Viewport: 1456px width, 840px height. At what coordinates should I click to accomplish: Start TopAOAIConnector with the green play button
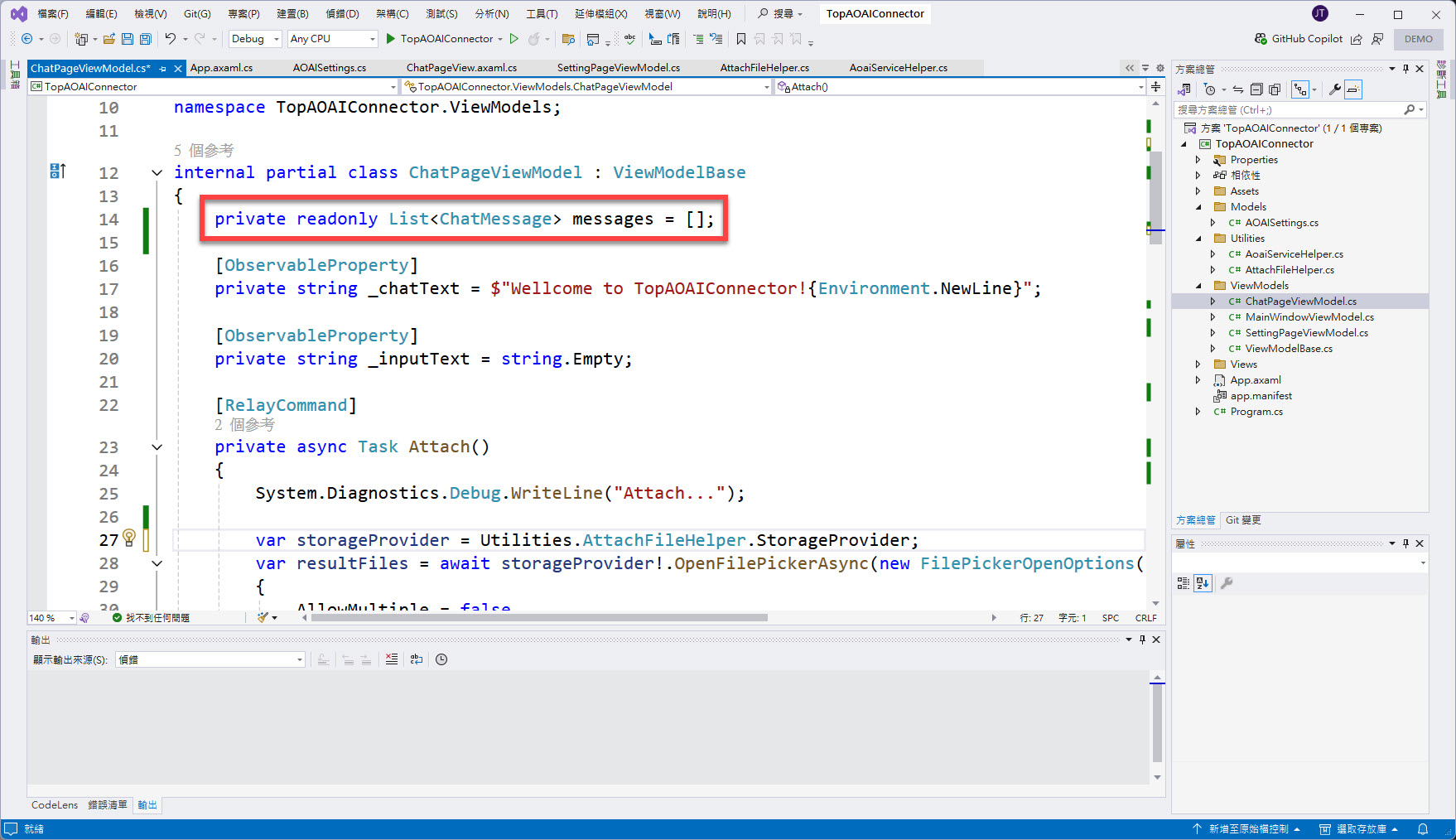pyautogui.click(x=391, y=39)
